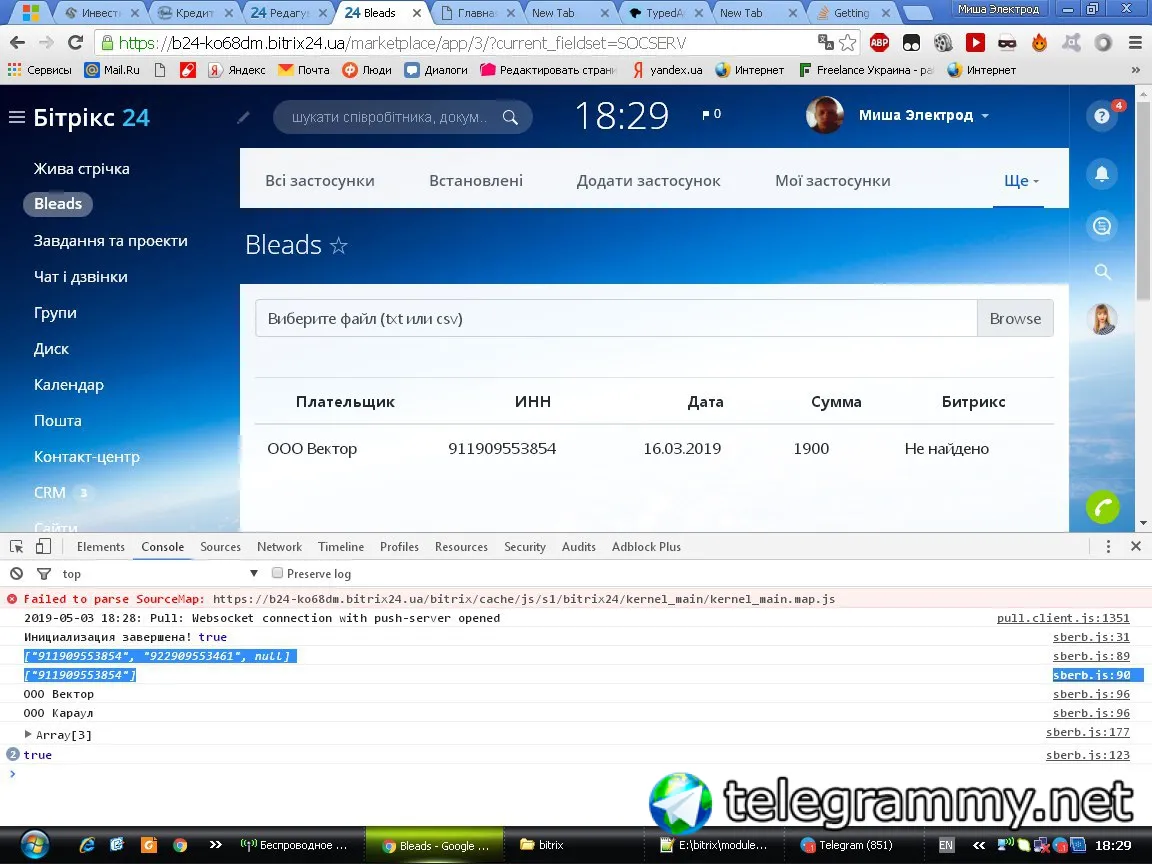Screen dimensions: 1152x864
Task: Toggle the Preserve log checkbox
Action: [x=277, y=573]
